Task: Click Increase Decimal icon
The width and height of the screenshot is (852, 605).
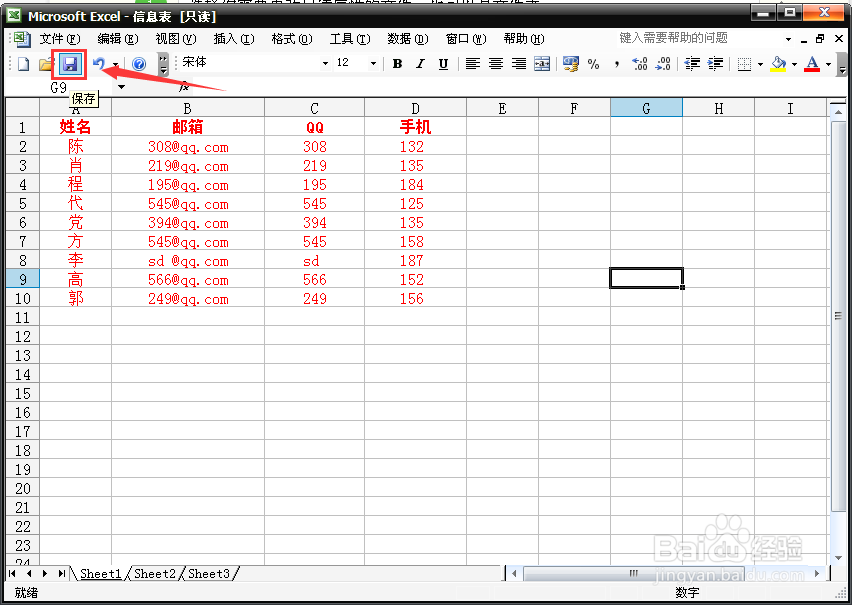Action: click(x=640, y=64)
